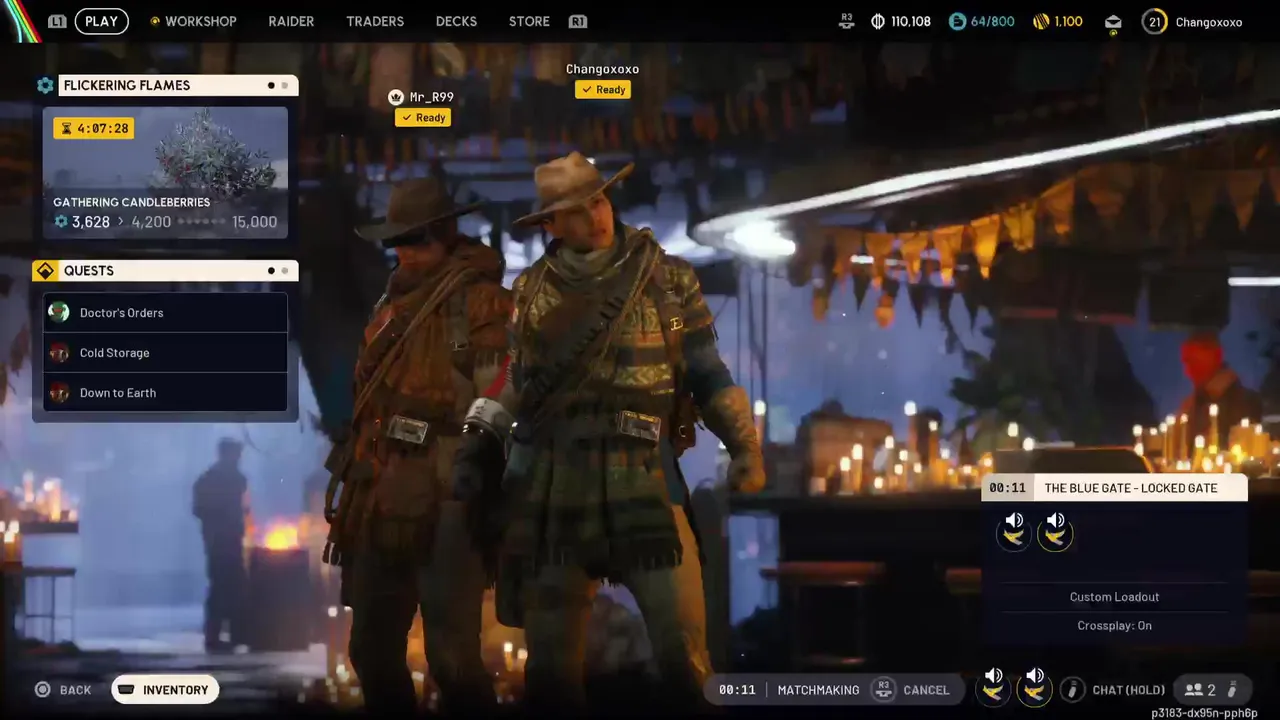Click the CHAT (HOLD) button
1280x720 pixels.
pos(1128,690)
